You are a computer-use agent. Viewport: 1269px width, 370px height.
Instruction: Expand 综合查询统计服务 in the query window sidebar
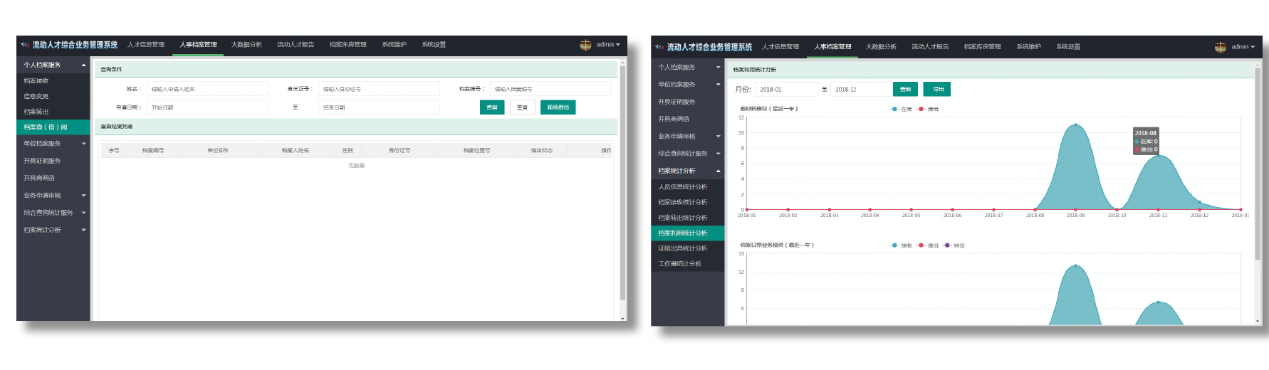[x=84, y=212]
